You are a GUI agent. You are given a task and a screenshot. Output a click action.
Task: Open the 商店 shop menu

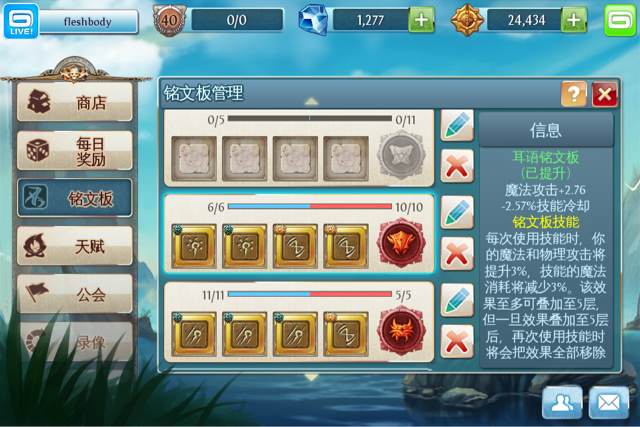pos(75,102)
